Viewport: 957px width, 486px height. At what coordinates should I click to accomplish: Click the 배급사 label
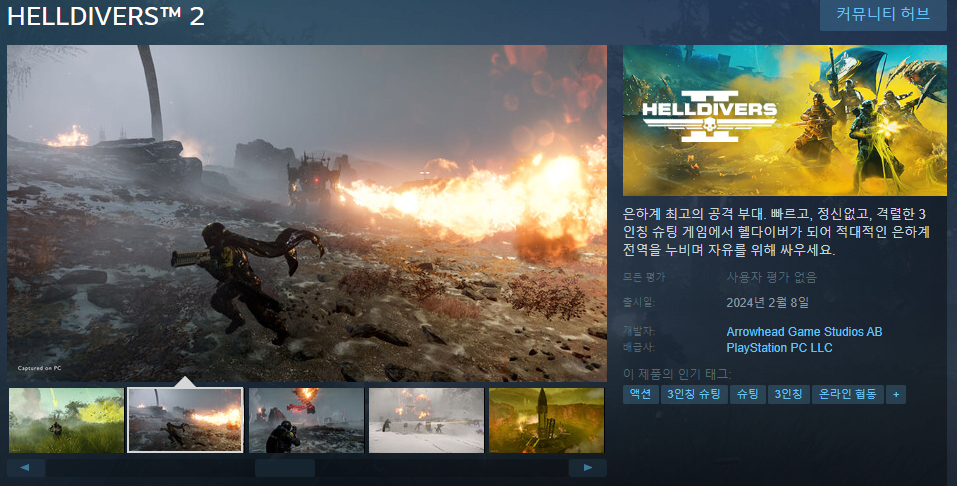[x=639, y=347]
